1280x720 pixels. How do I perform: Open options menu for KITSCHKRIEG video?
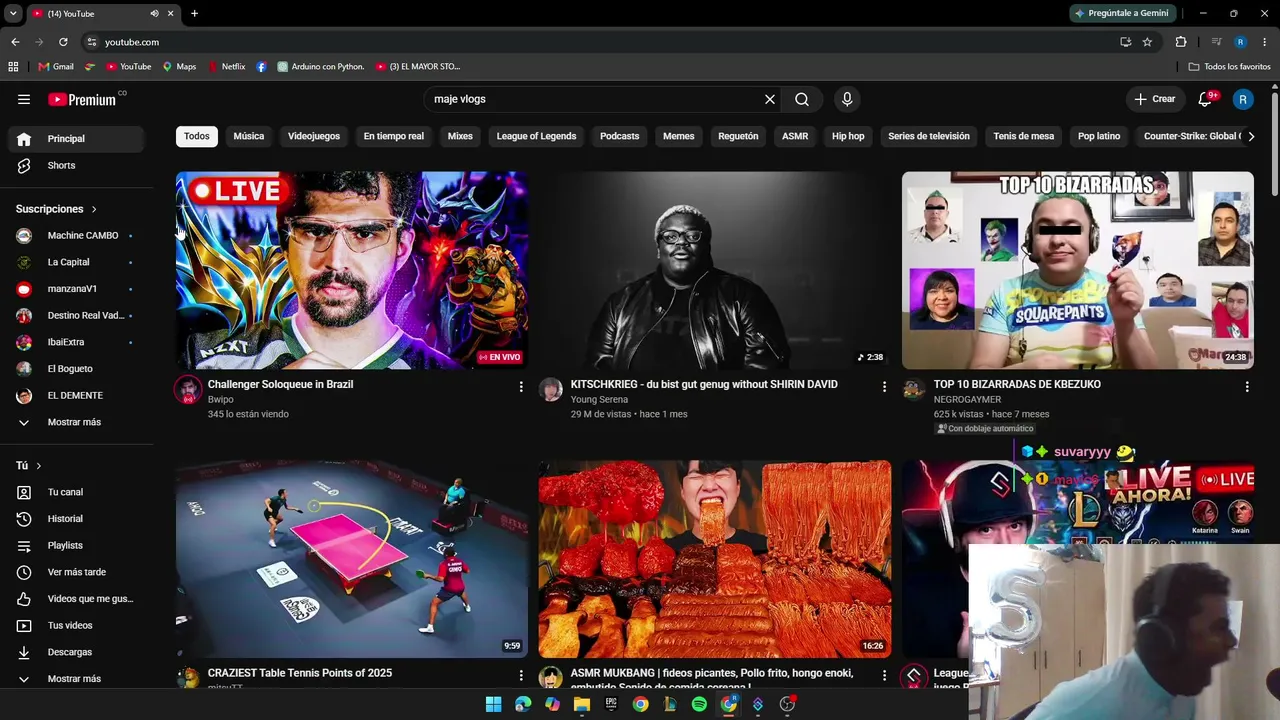tap(884, 386)
